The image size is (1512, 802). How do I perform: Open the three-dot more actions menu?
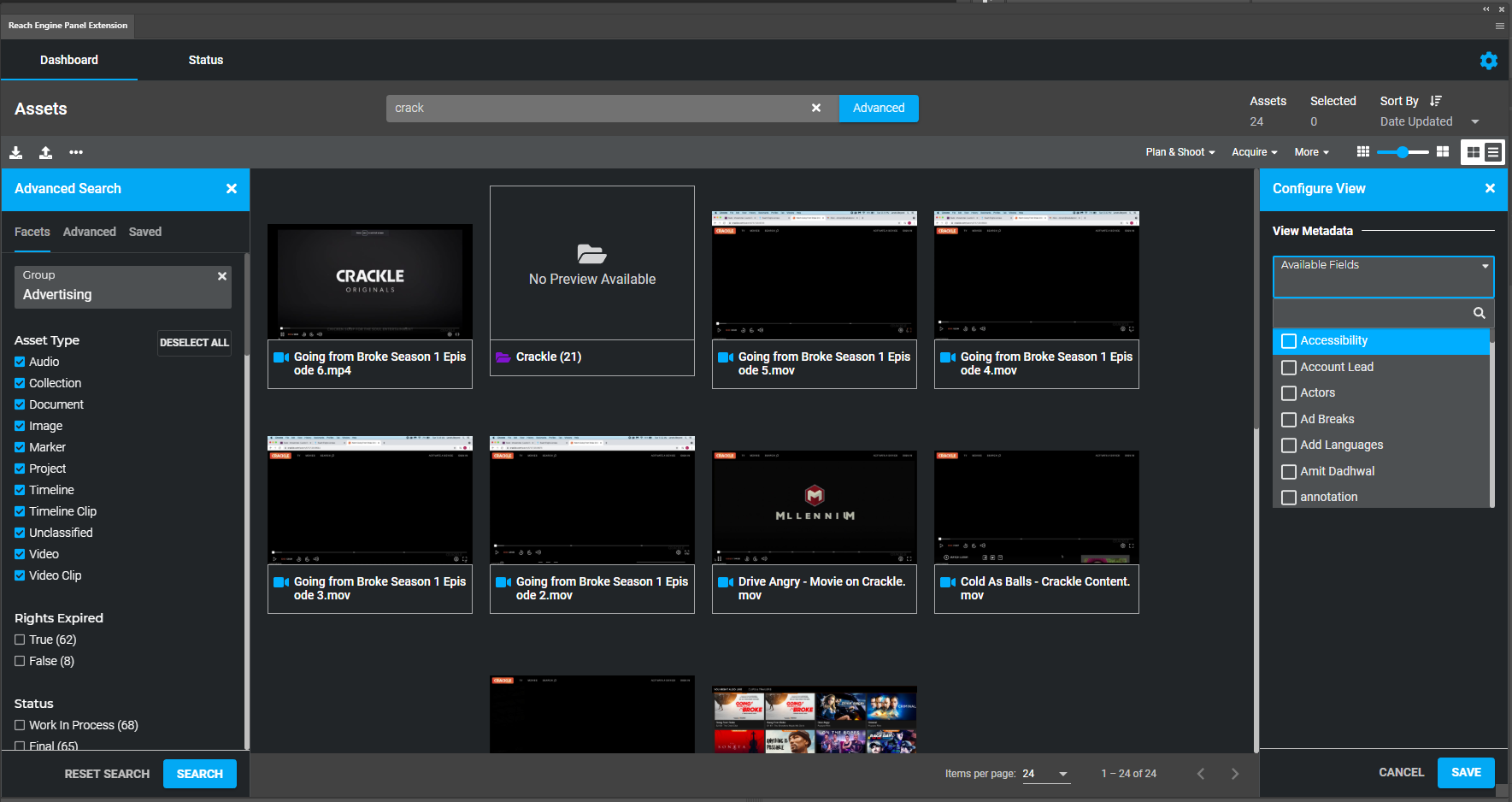[x=76, y=152]
